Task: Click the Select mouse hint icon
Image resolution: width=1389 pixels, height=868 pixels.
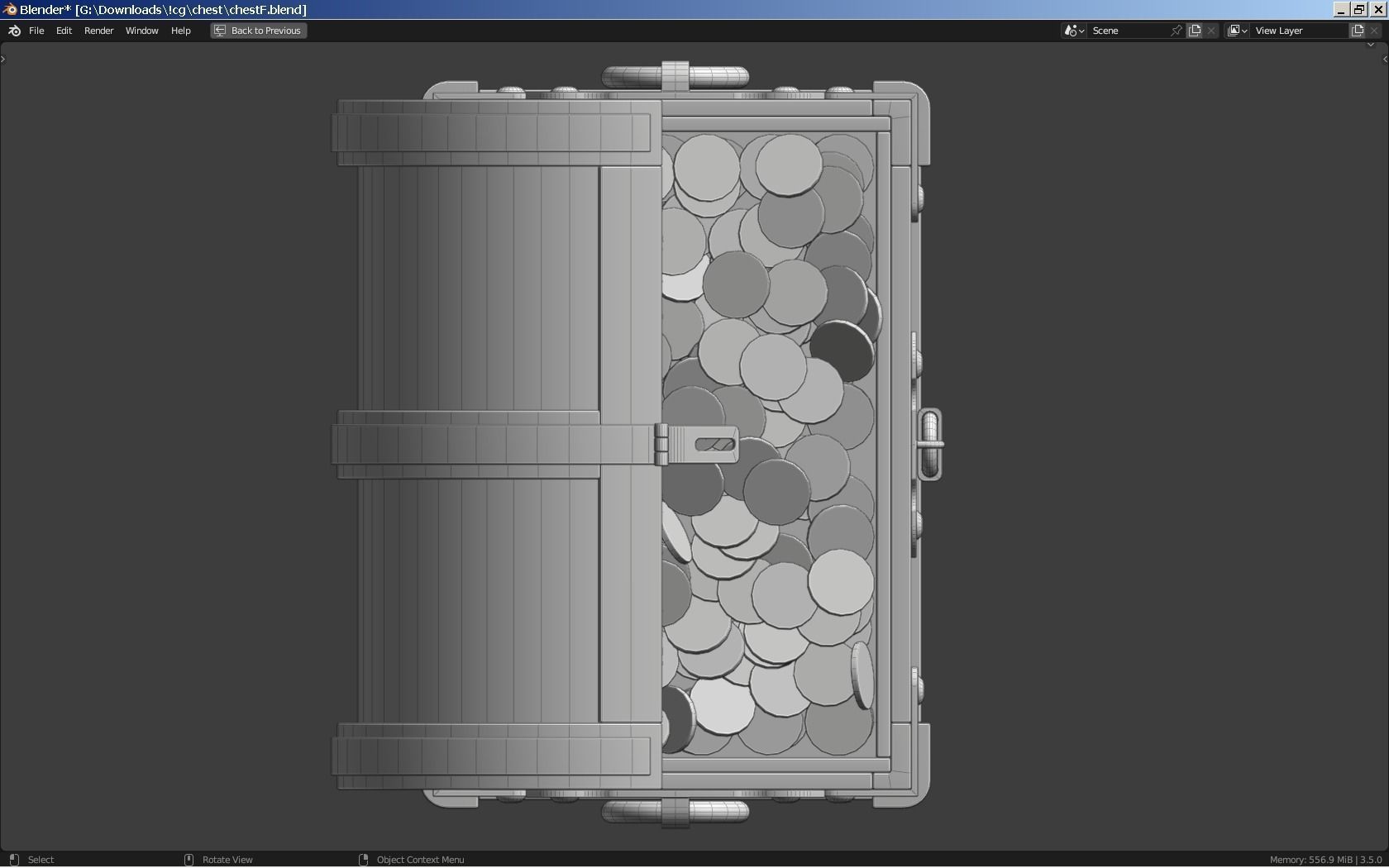Action: click(x=13, y=860)
